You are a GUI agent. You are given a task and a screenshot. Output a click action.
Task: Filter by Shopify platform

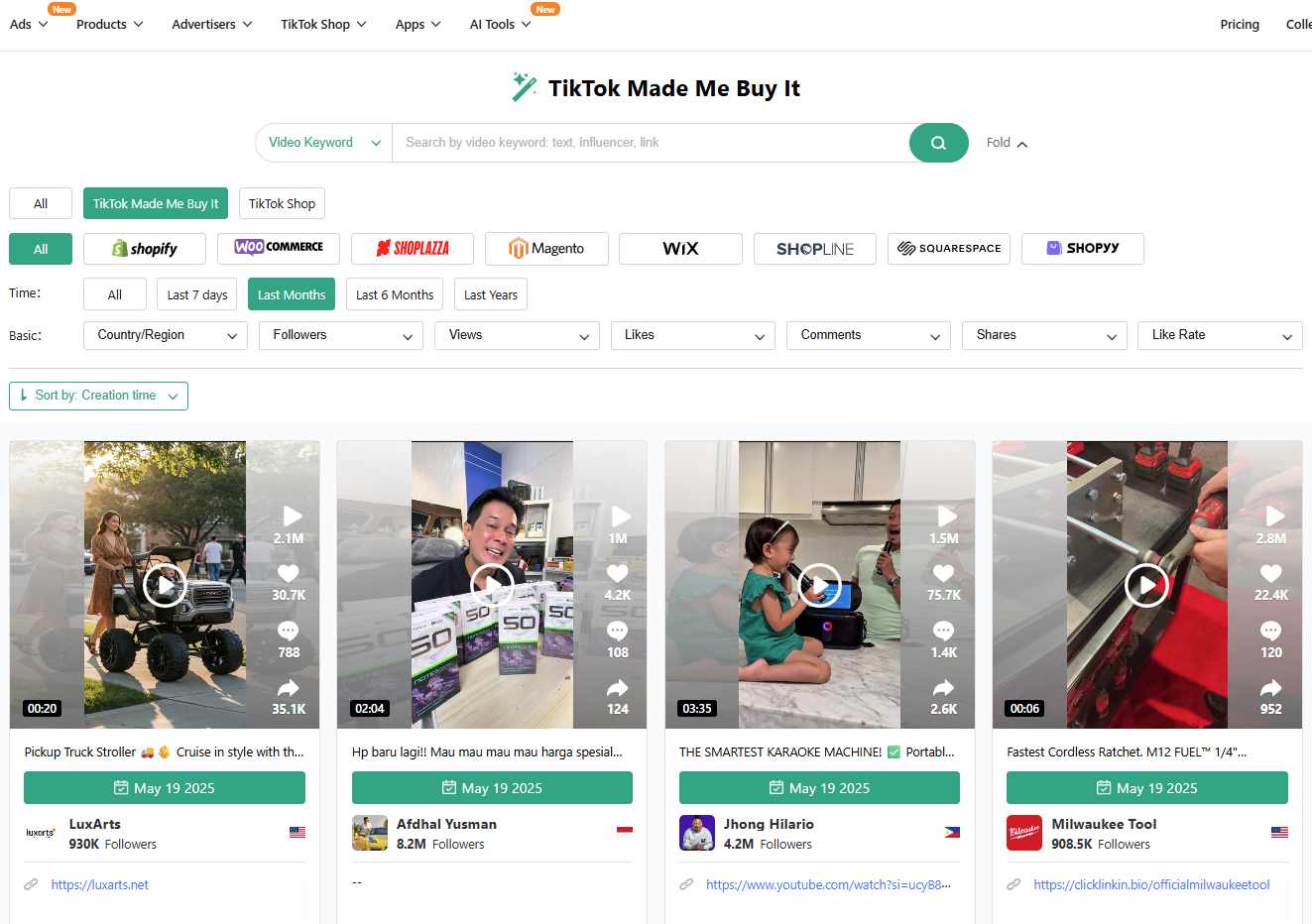pyautogui.click(x=145, y=249)
